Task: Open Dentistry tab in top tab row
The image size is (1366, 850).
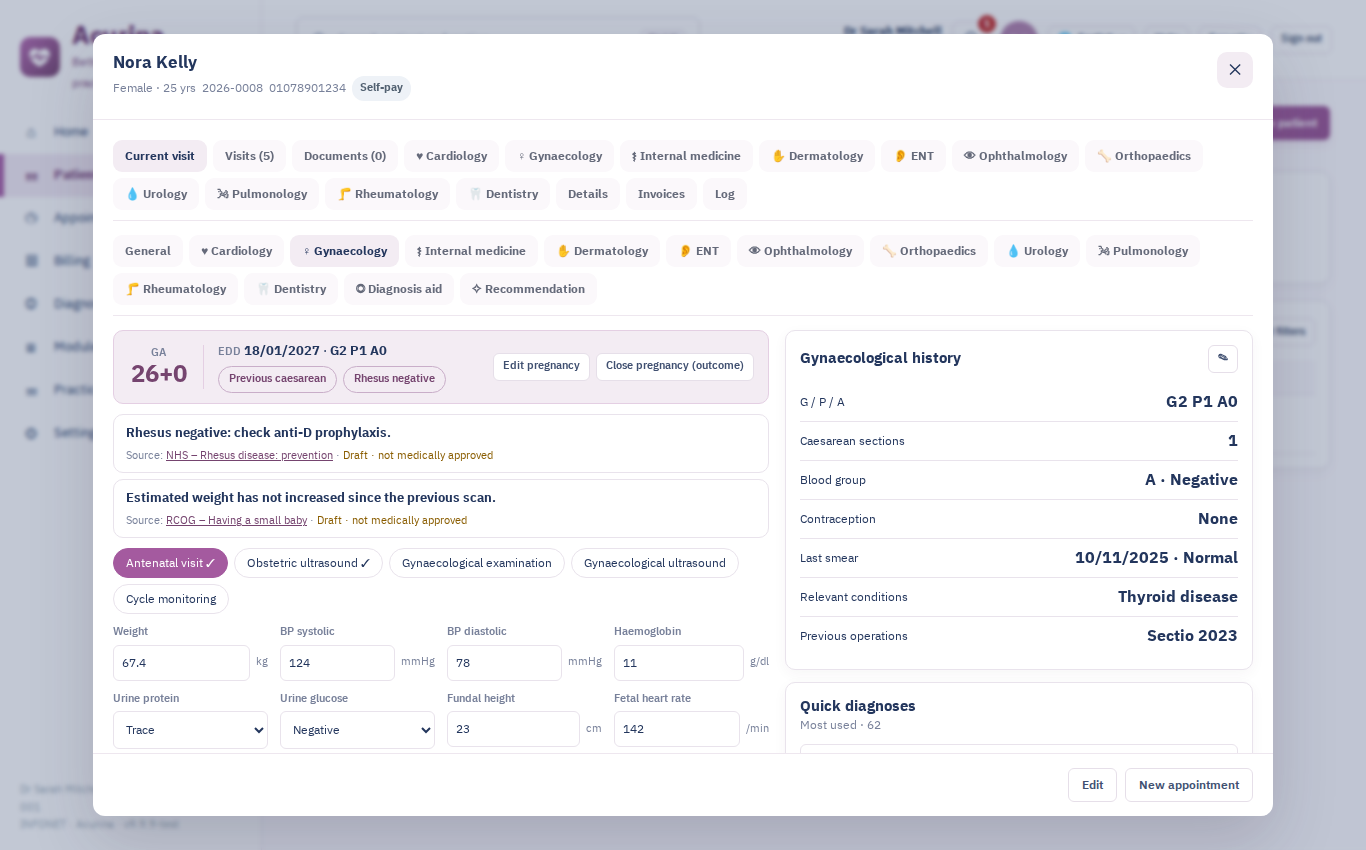Action: (x=503, y=194)
